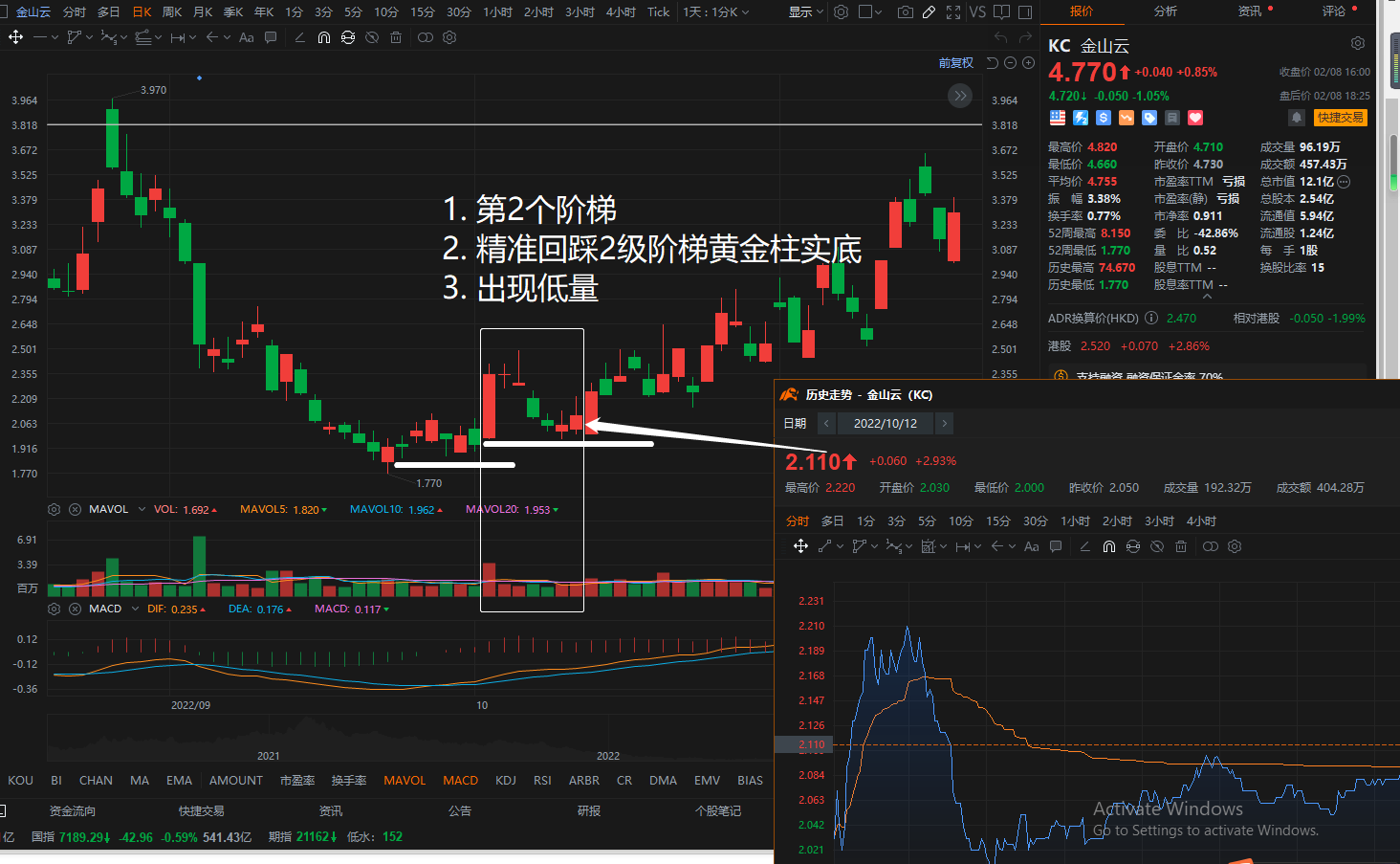Zoom out the chart with minus circle

click(x=1010, y=63)
